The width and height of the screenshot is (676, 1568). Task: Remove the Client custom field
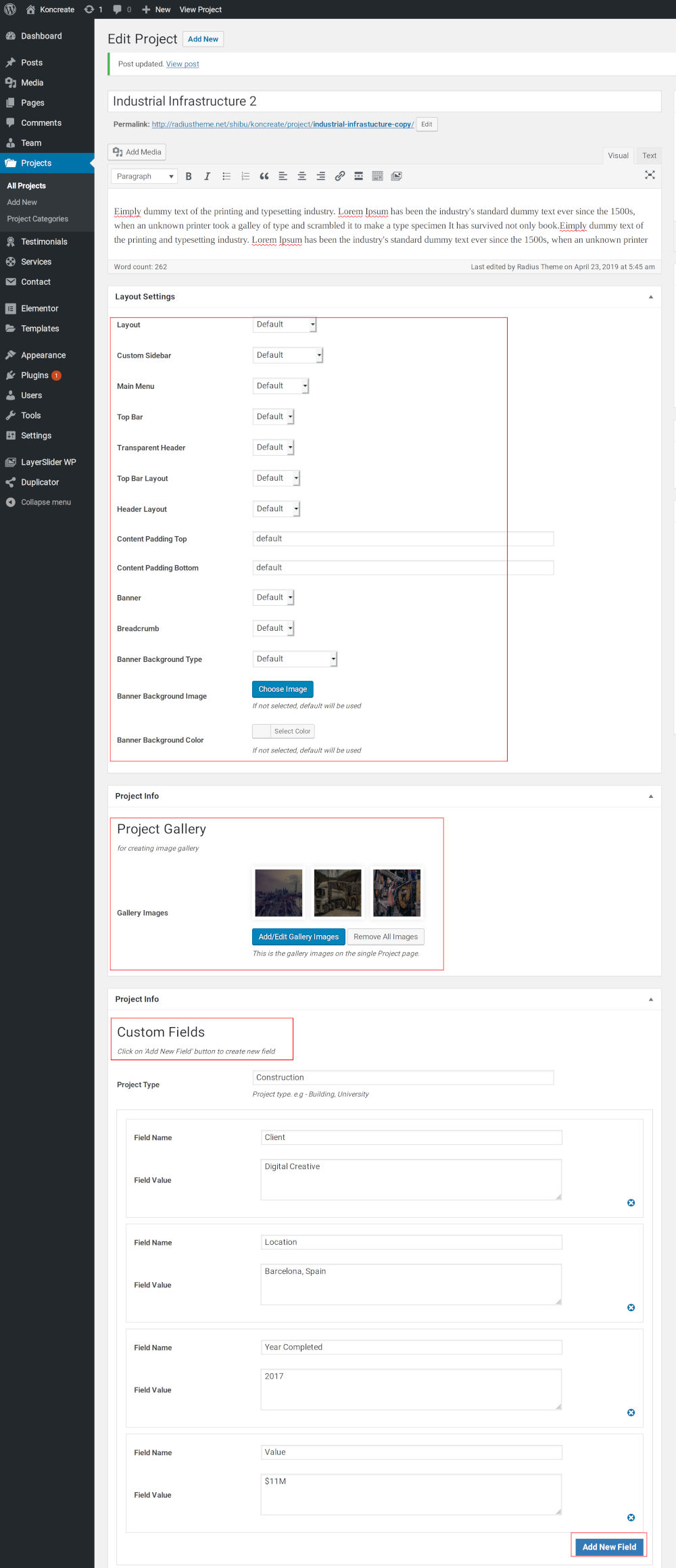tap(631, 1202)
